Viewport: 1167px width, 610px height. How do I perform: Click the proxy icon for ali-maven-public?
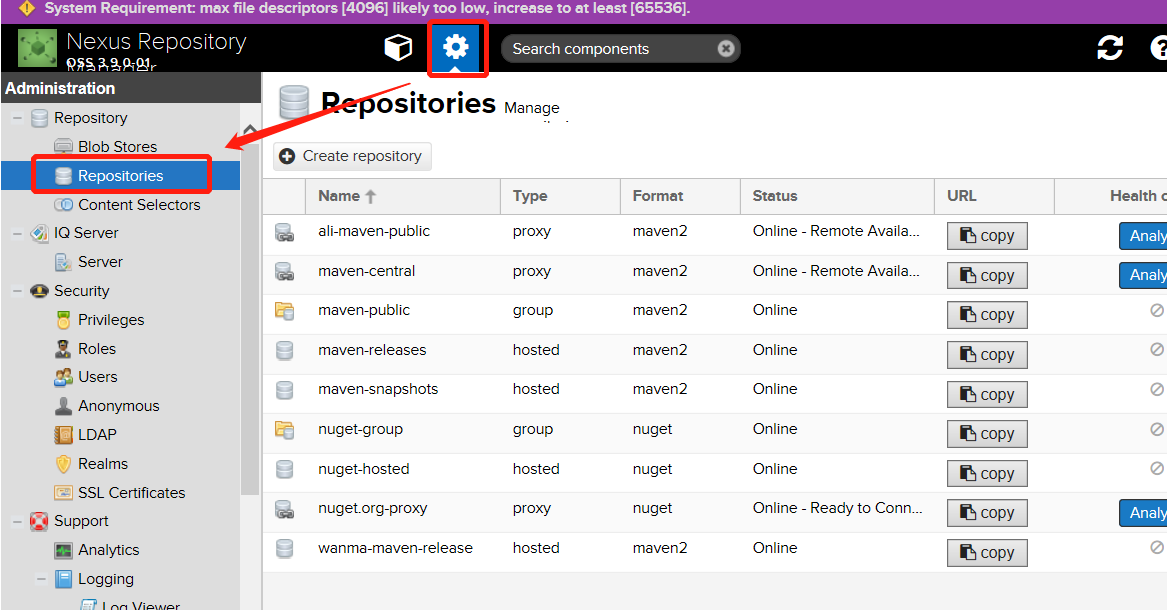click(284, 232)
